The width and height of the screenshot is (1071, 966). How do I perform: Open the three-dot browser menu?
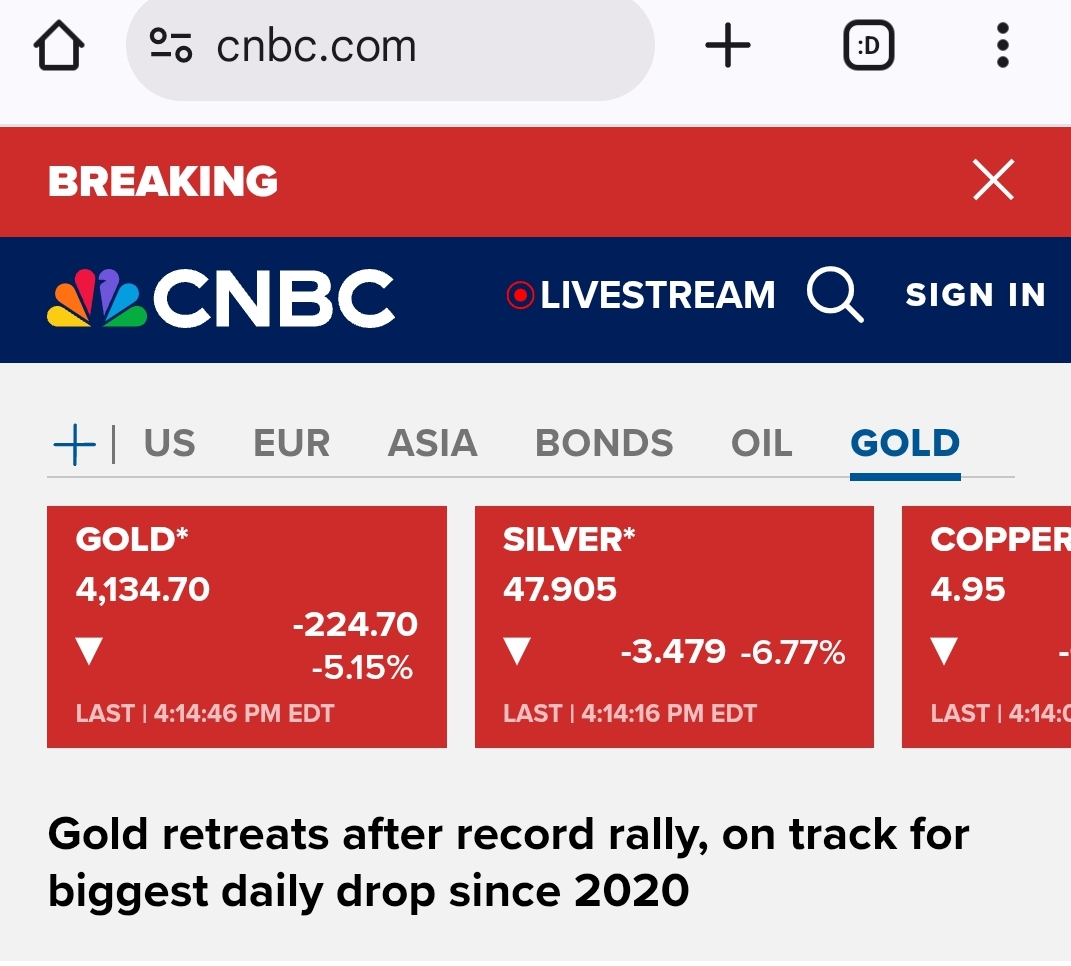1002,47
